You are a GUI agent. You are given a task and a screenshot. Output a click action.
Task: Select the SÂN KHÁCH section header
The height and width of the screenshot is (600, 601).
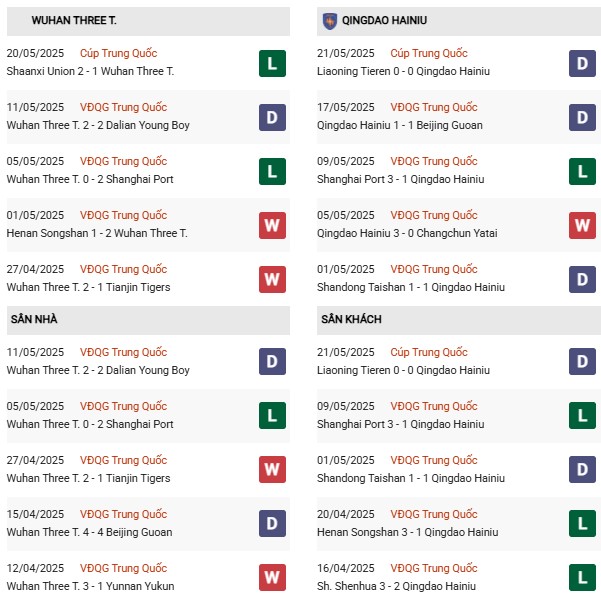[x=459, y=320]
